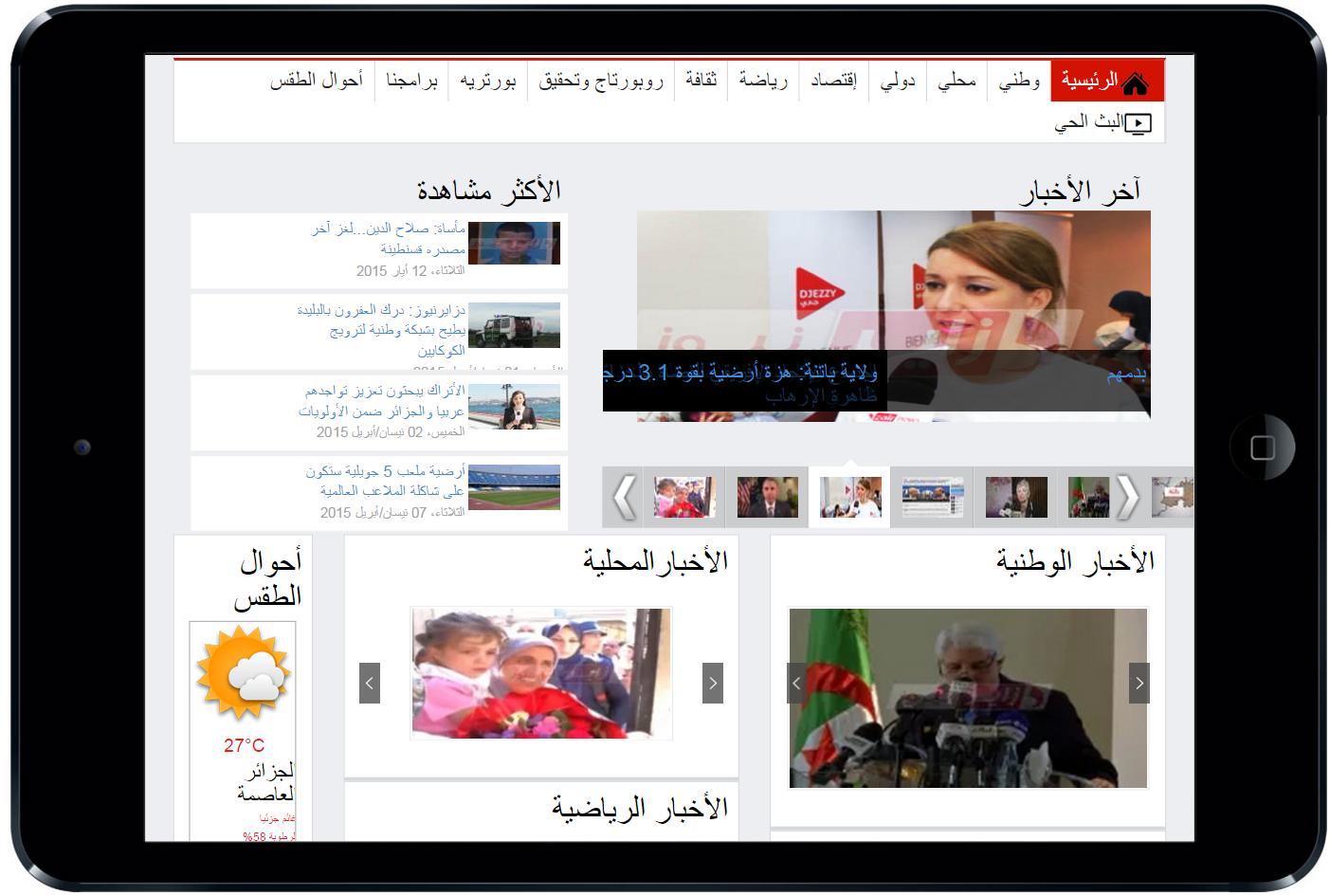Click the next arrow in الأخبار الوطنية carousel
The width and height of the screenshot is (1330, 896).
pyautogui.click(x=1138, y=681)
